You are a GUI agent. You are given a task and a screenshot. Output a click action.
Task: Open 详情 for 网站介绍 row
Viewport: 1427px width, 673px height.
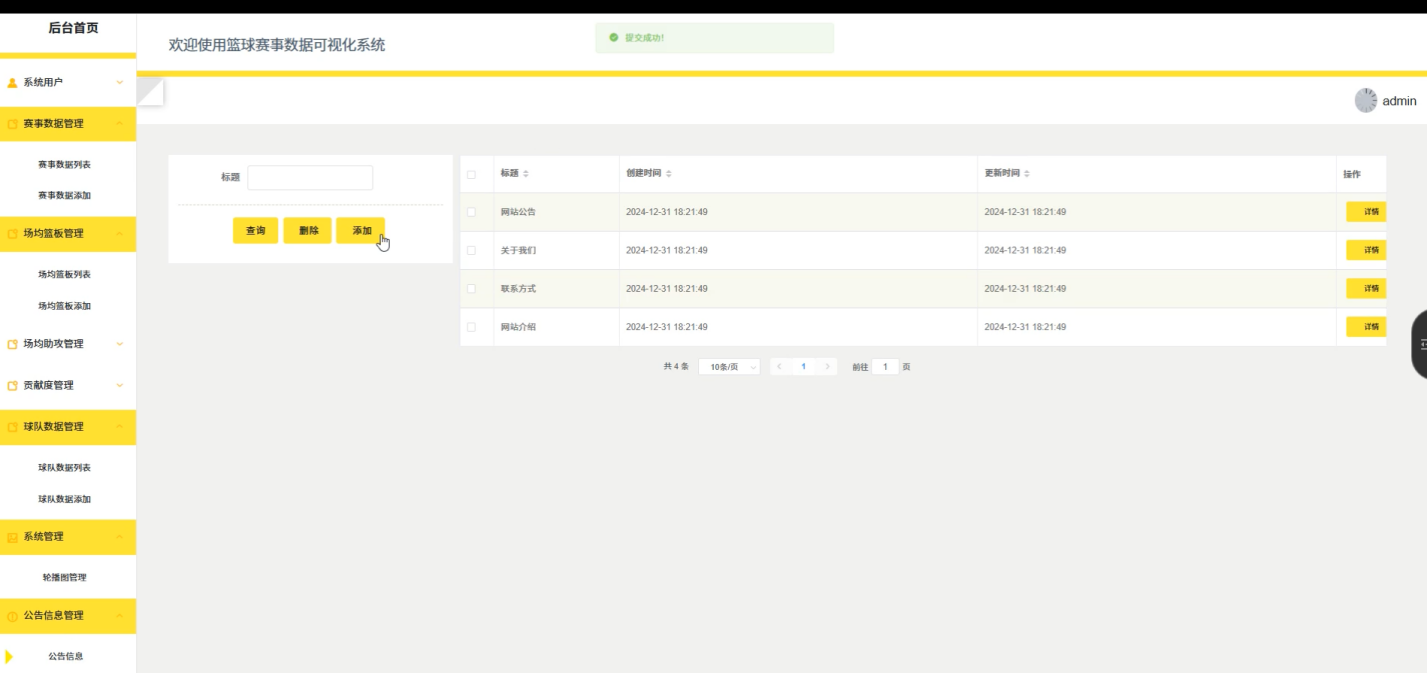[x=1367, y=327]
